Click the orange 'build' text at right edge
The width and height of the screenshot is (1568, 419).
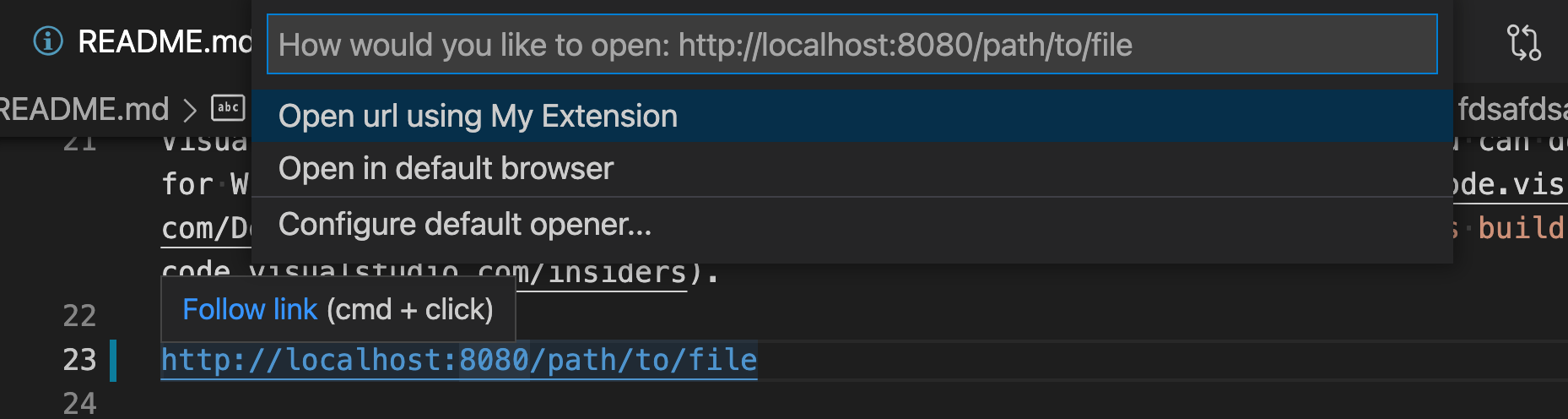point(1520,228)
